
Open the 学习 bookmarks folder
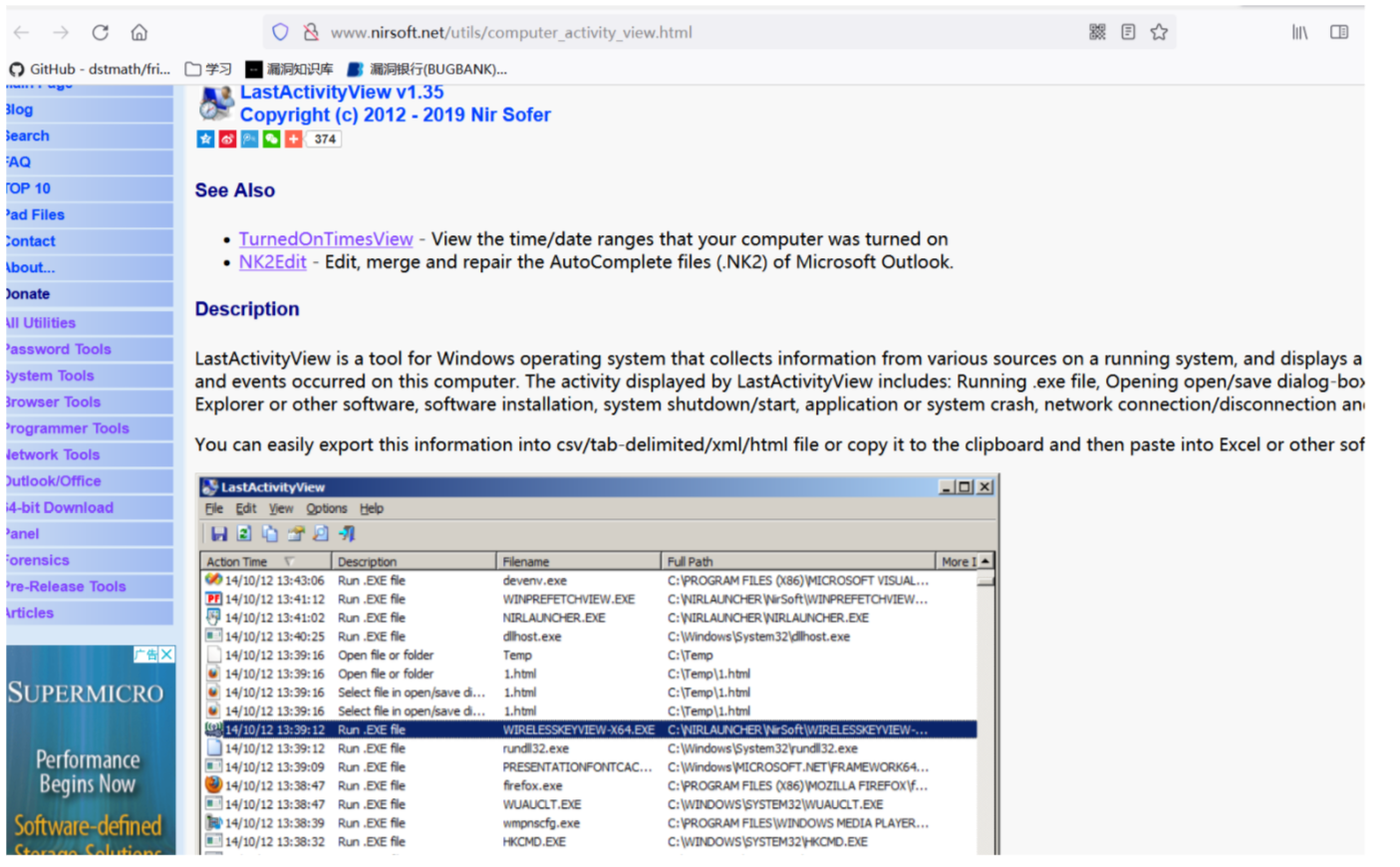point(208,69)
